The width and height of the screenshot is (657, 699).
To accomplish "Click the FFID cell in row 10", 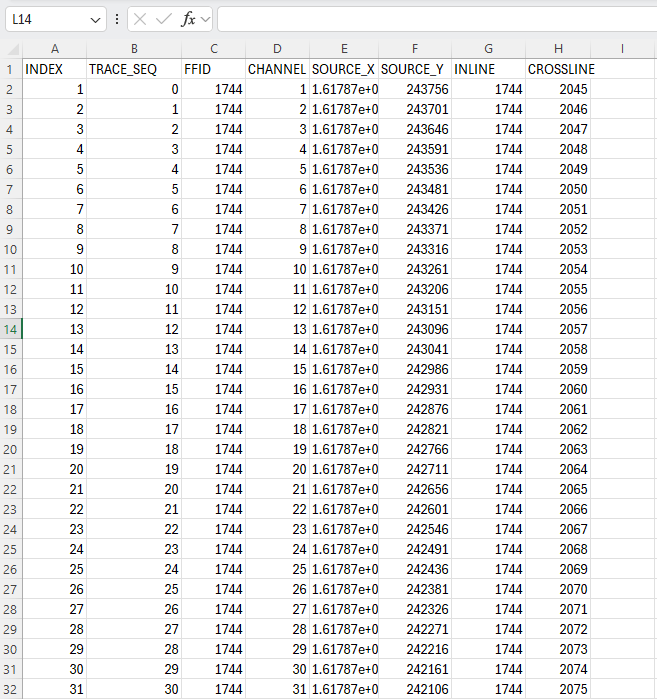I will coord(214,249).
